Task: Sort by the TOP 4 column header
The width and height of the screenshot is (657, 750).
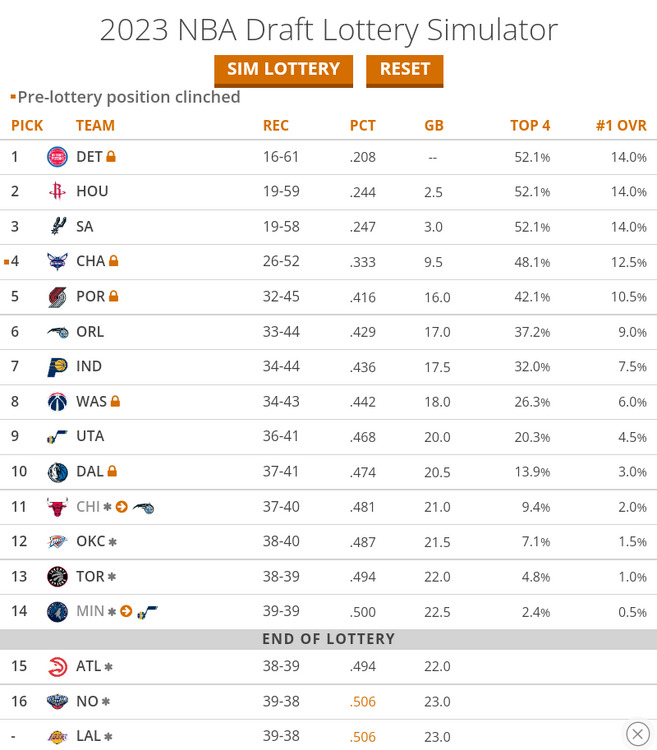Action: [x=530, y=126]
